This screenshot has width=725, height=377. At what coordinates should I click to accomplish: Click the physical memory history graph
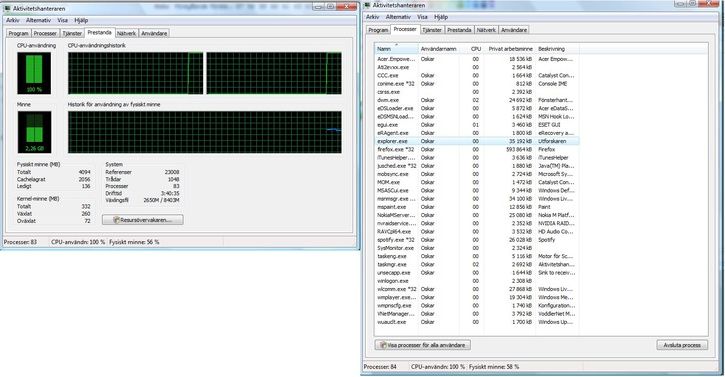(205, 132)
